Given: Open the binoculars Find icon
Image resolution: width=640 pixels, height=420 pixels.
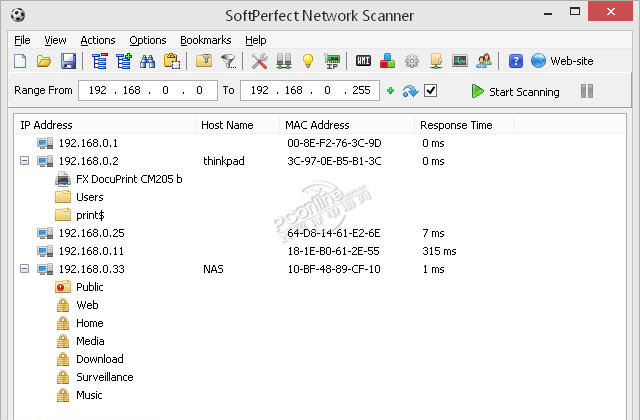Looking at the screenshot, I should (x=147, y=61).
